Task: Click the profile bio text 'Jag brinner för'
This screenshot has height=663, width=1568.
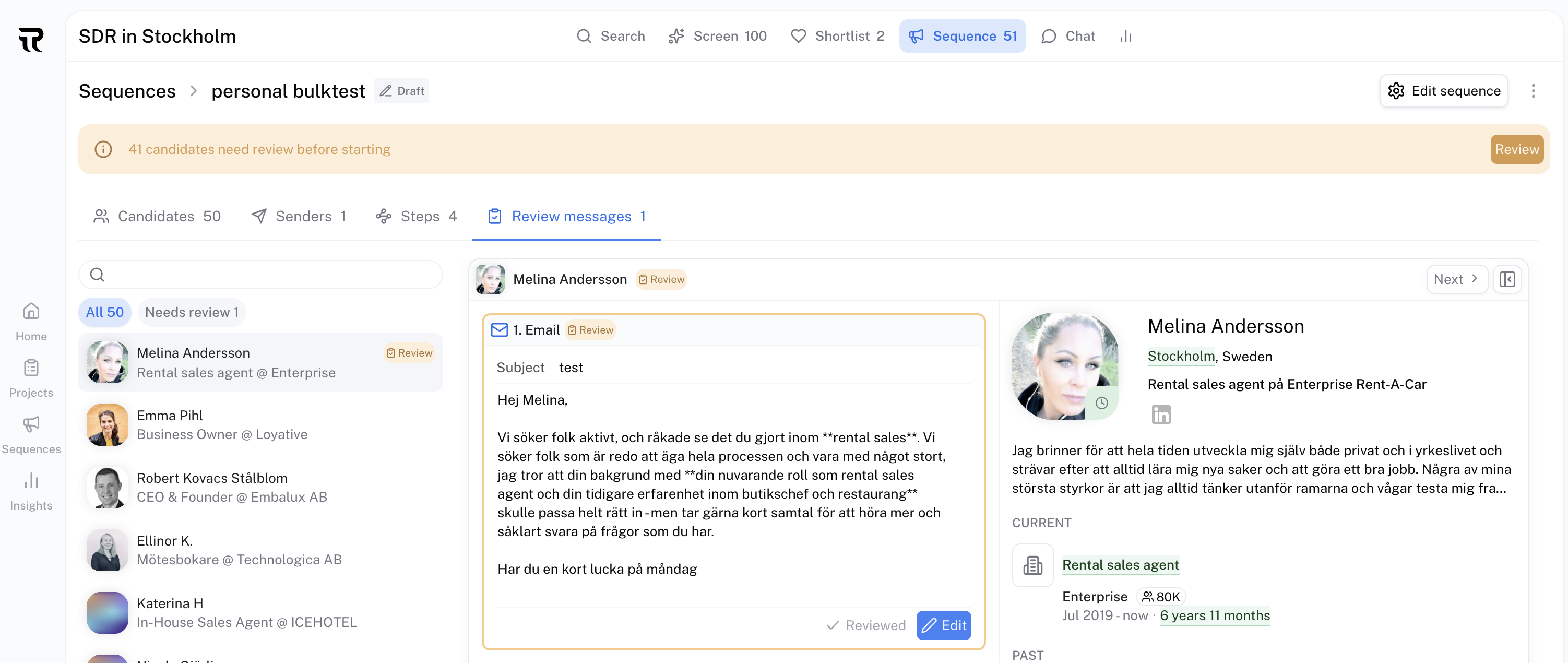Action: [x=1261, y=469]
